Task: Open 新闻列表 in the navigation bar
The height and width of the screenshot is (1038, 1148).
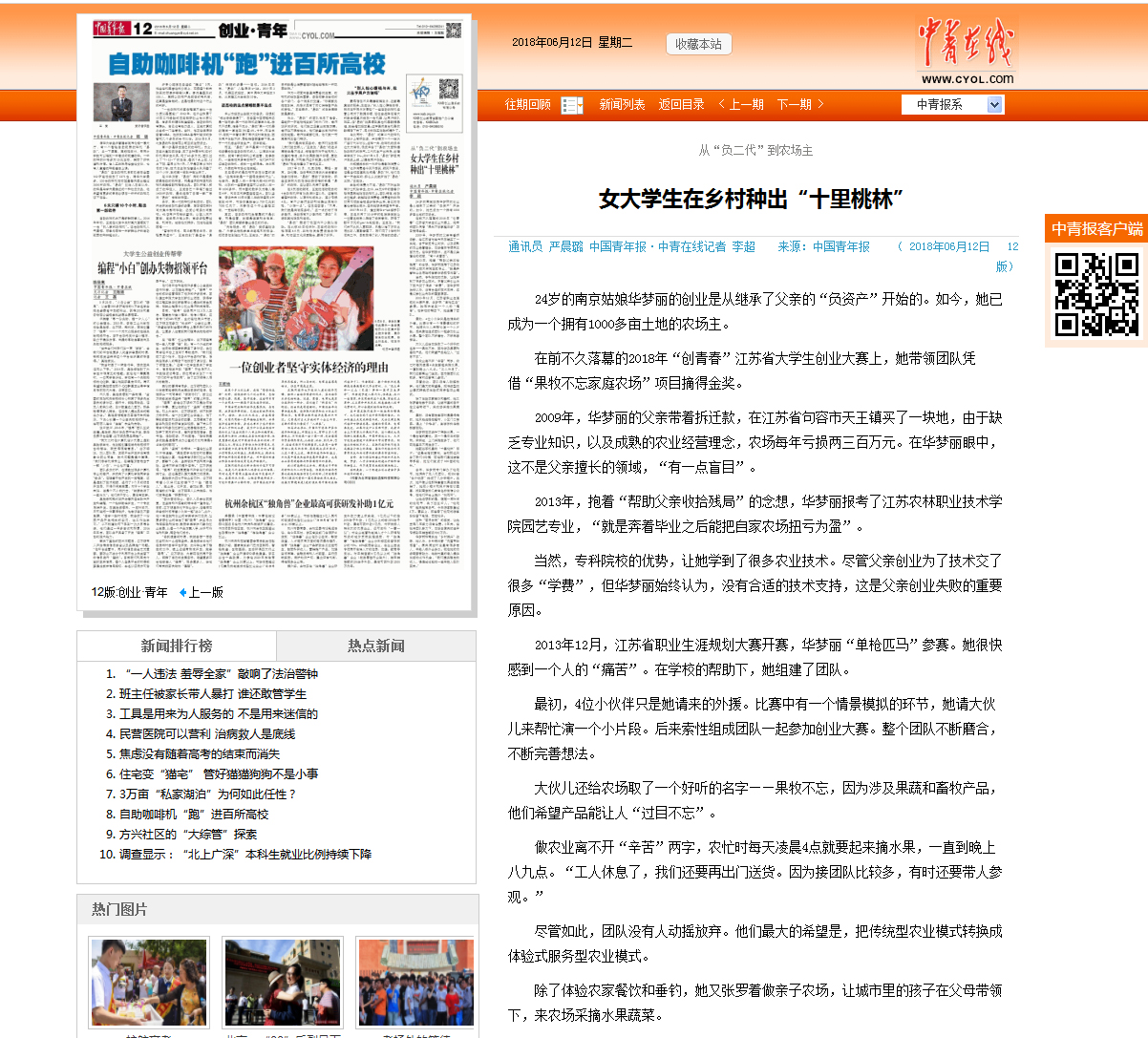Action: tap(622, 104)
